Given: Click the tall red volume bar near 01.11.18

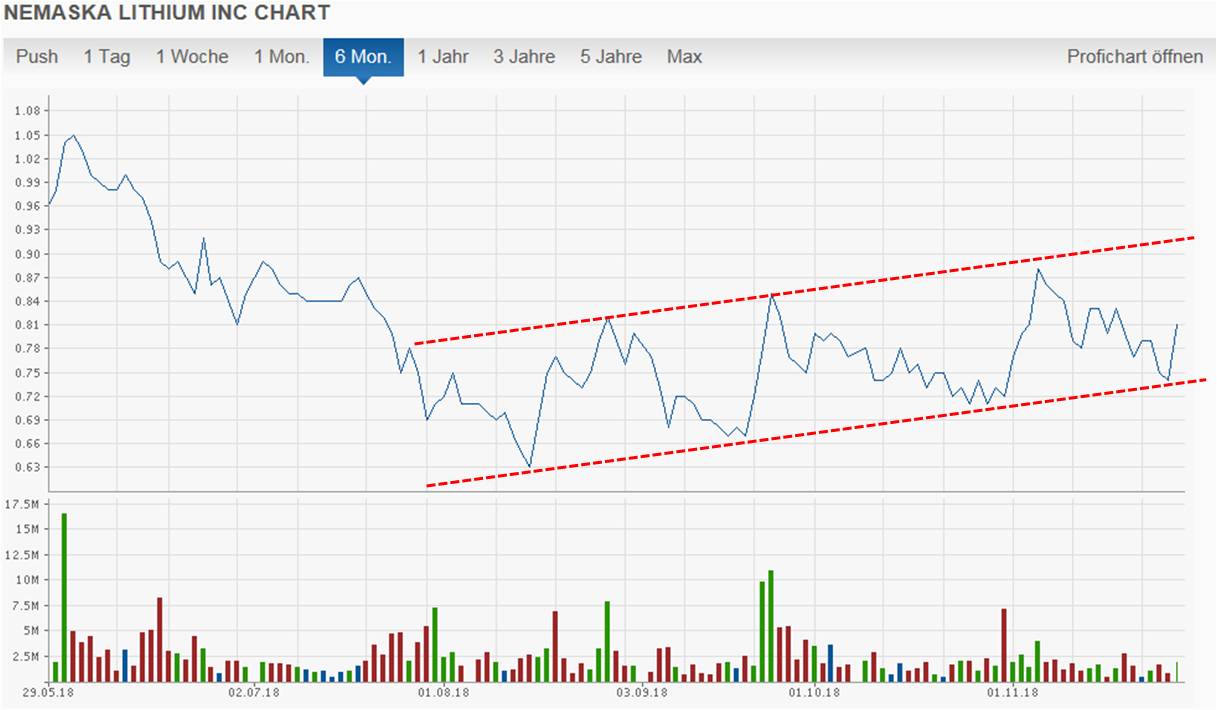Looking at the screenshot, I should 1003,644.
